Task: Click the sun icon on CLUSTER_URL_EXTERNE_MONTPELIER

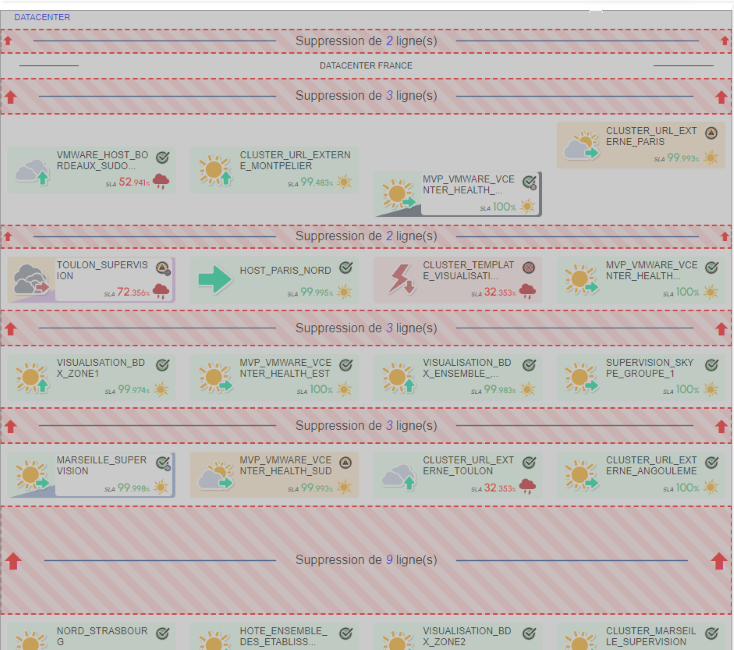Action: 215,171
